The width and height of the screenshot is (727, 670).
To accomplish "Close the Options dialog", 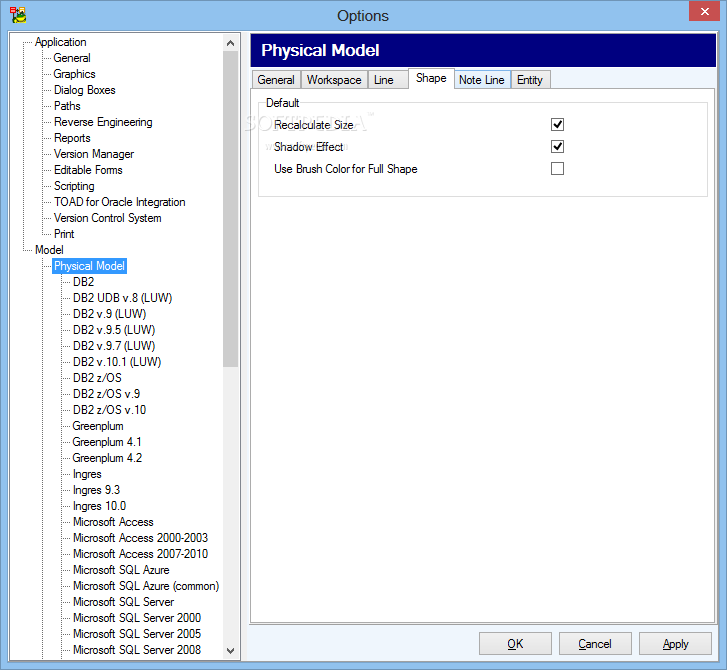I will (x=704, y=11).
